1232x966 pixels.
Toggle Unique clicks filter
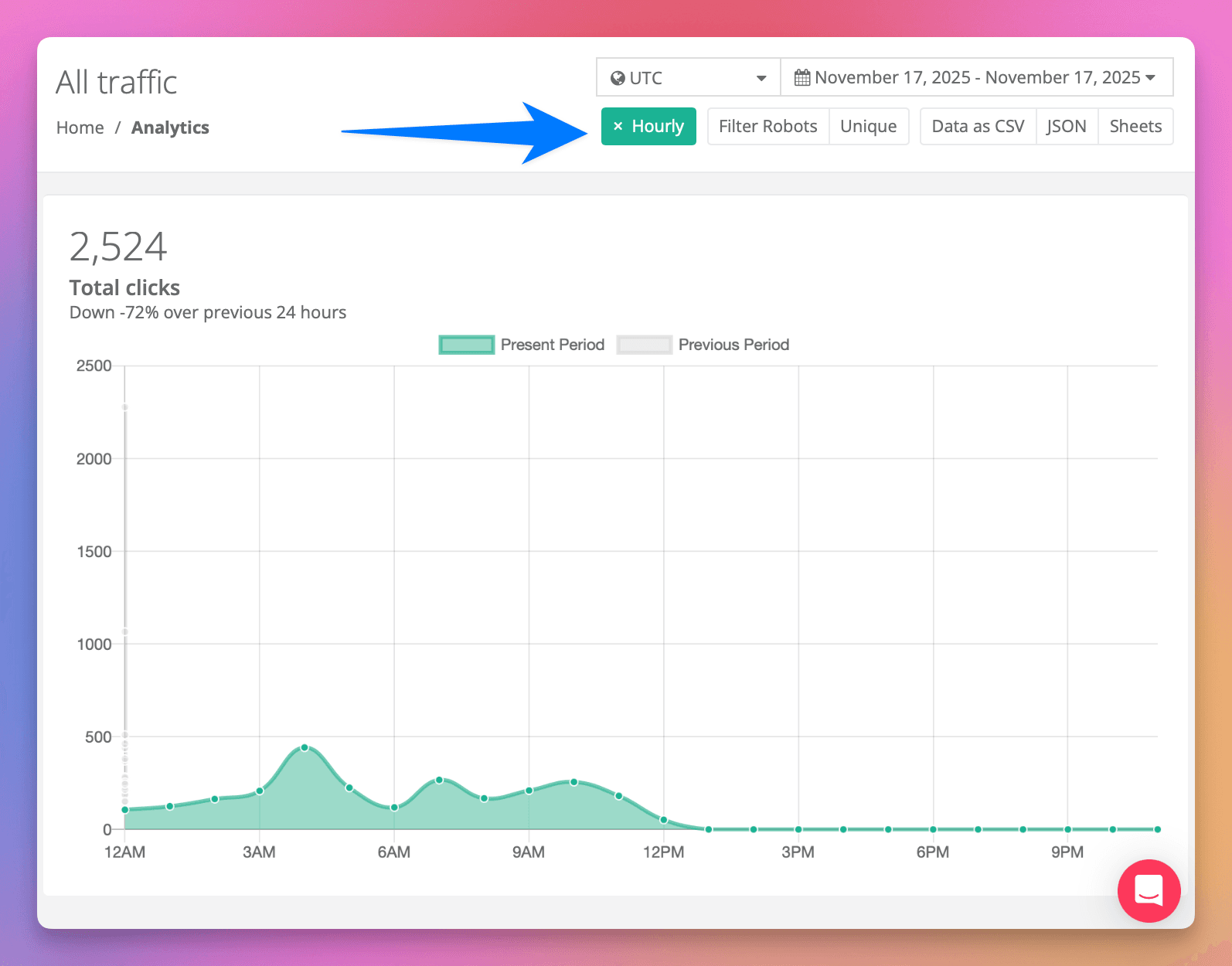(868, 126)
